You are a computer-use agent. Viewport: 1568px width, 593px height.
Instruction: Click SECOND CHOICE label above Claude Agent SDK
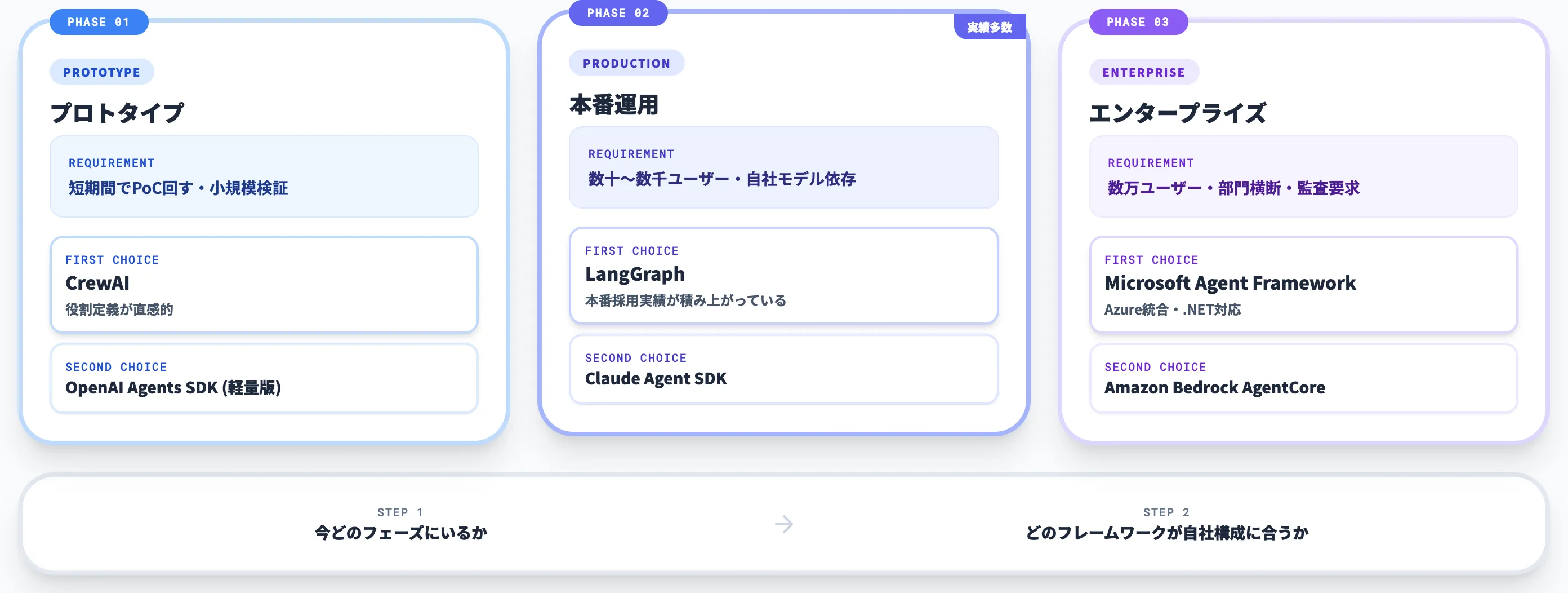point(635,358)
